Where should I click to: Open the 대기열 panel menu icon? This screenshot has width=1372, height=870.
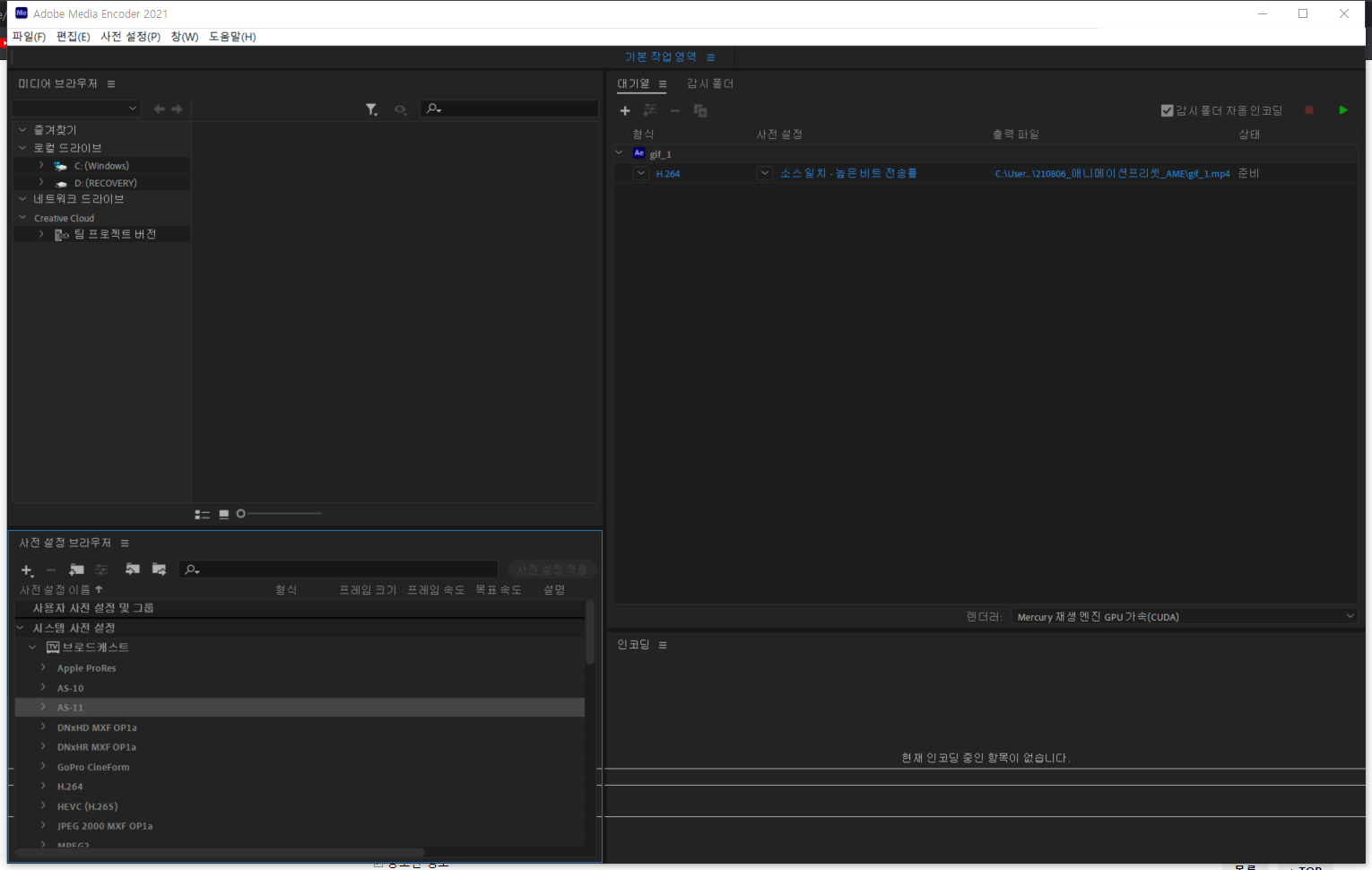[x=663, y=83]
